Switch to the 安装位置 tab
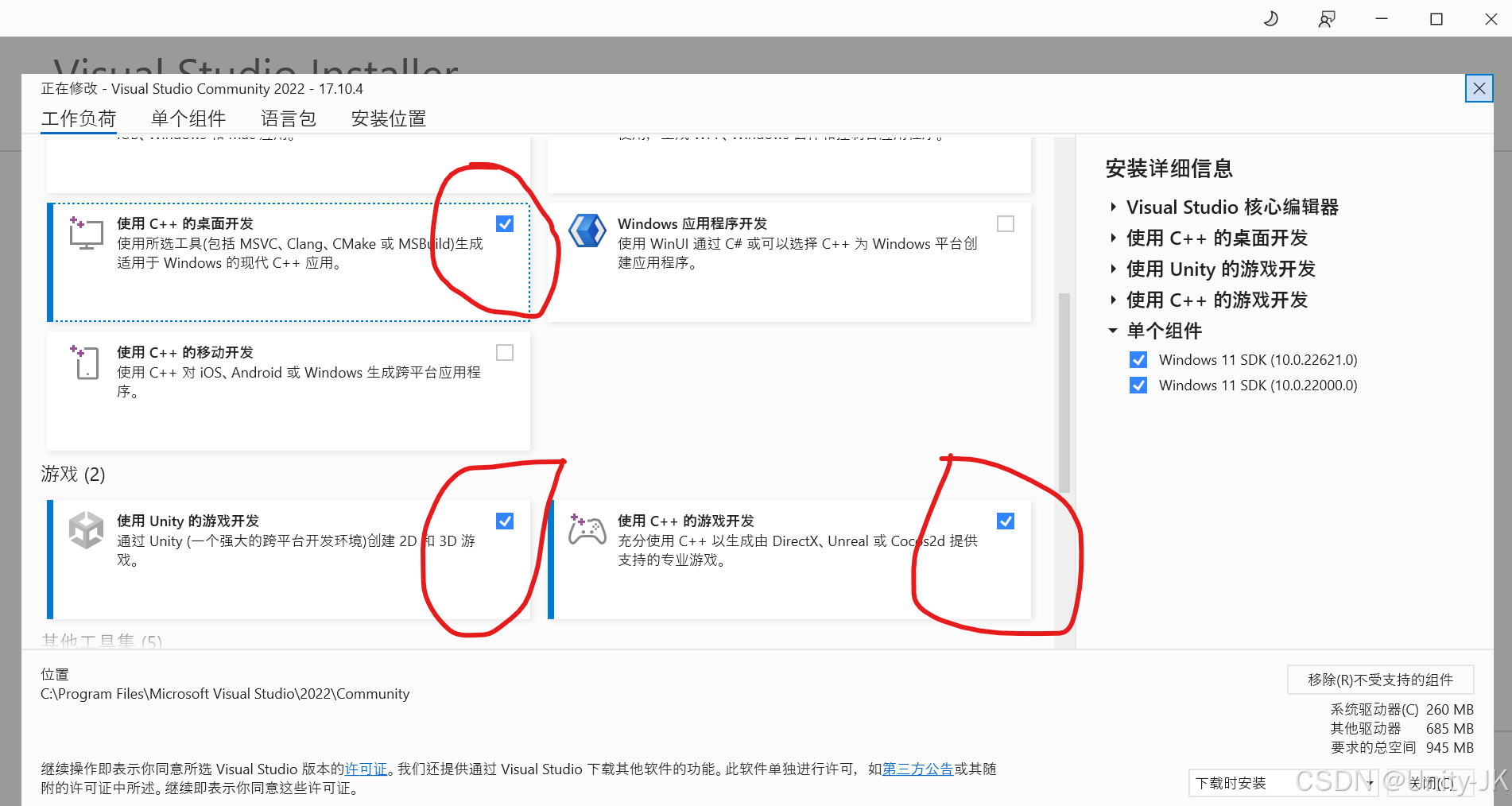 pyautogui.click(x=389, y=119)
